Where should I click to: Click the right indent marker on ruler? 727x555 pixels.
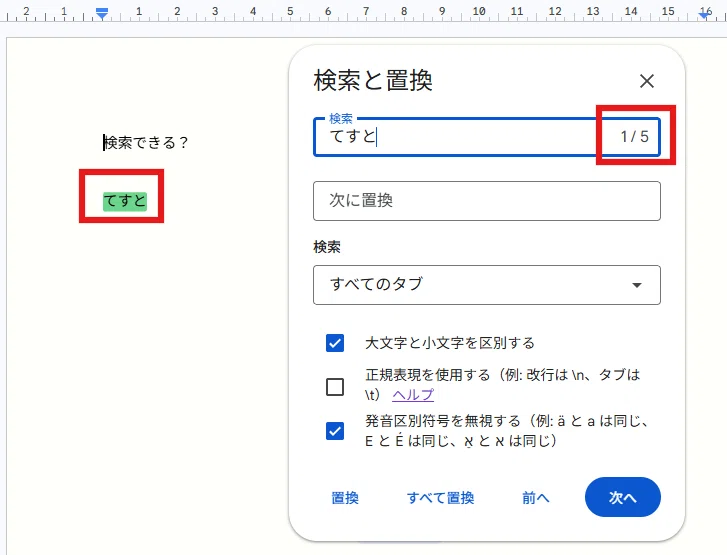(x=705, y=15)
